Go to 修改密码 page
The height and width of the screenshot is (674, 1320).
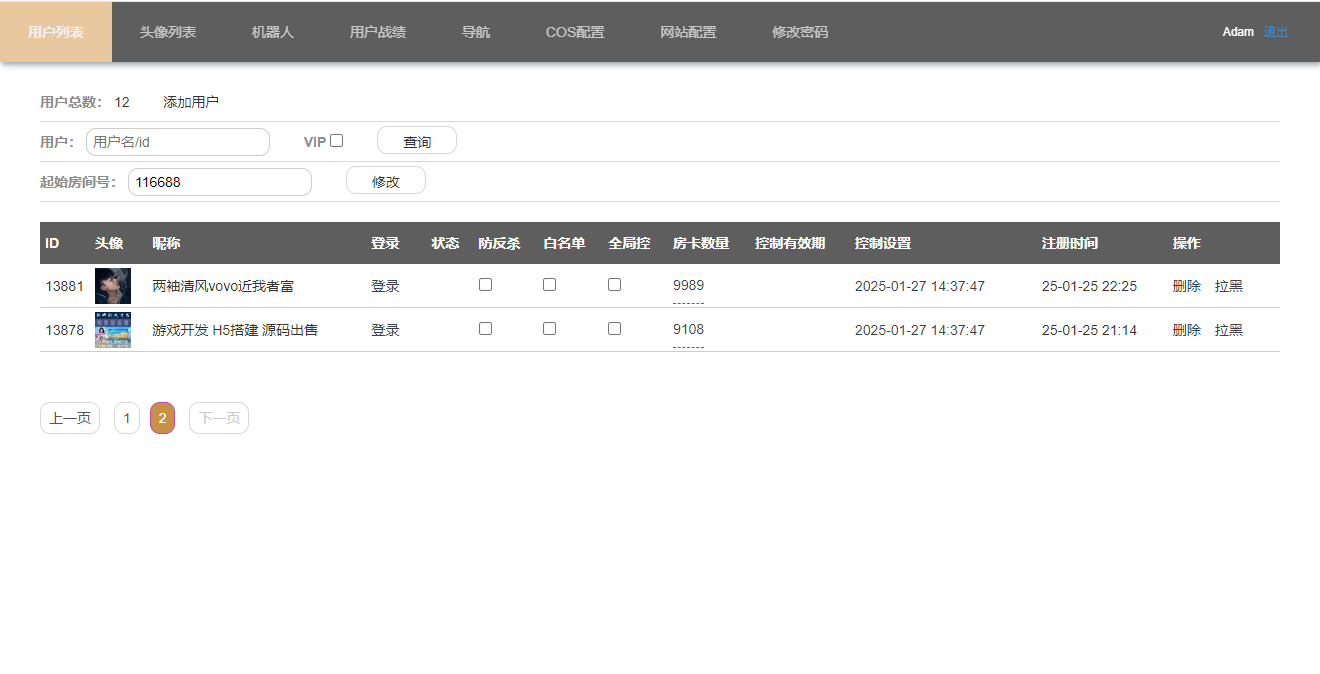click(799, 31)
